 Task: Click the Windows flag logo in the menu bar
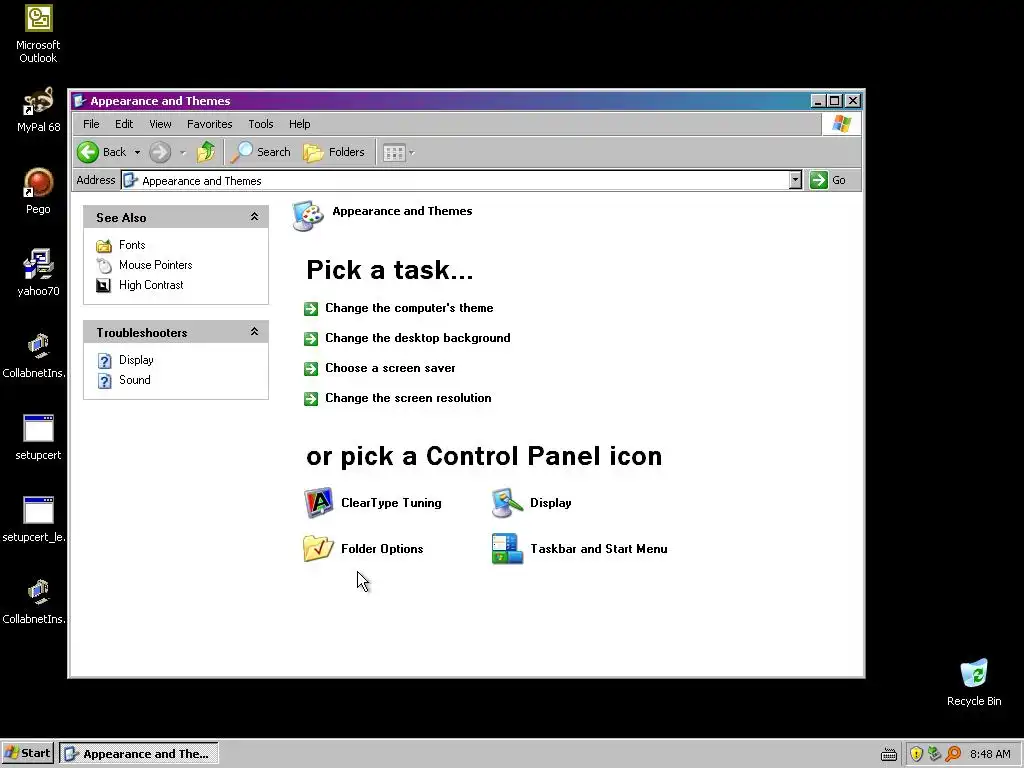pyautogui.click(x=841, y=124)
